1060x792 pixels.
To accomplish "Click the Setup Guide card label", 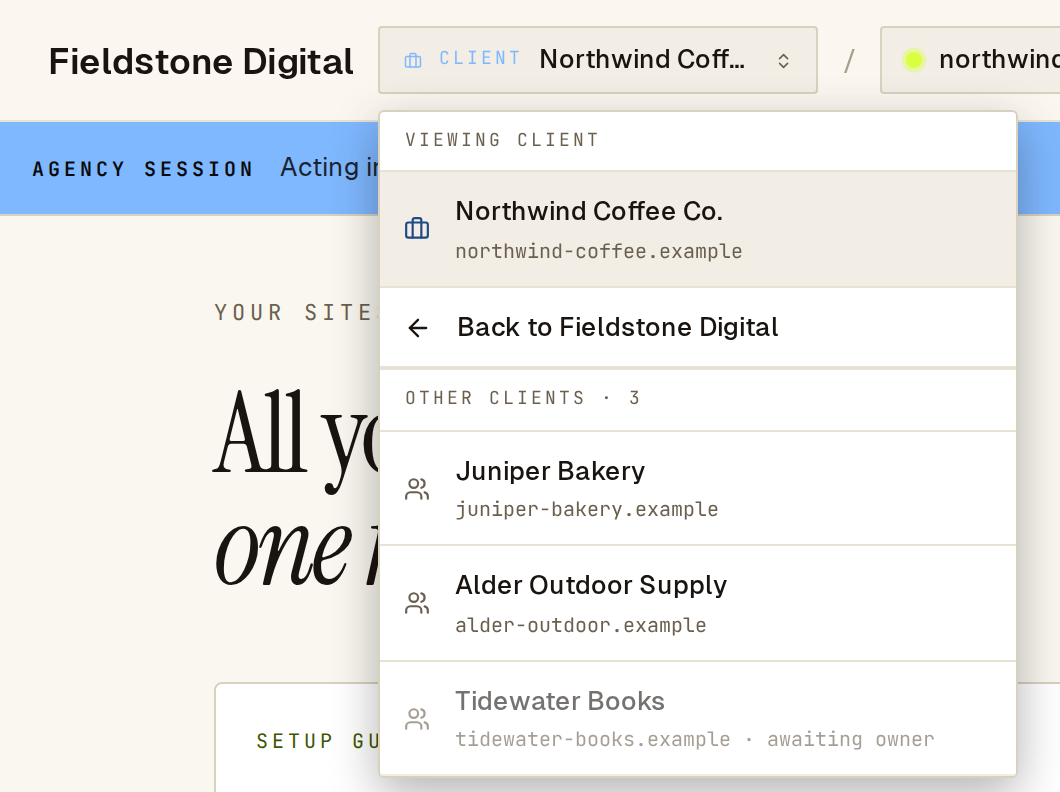I will (316, 741).
